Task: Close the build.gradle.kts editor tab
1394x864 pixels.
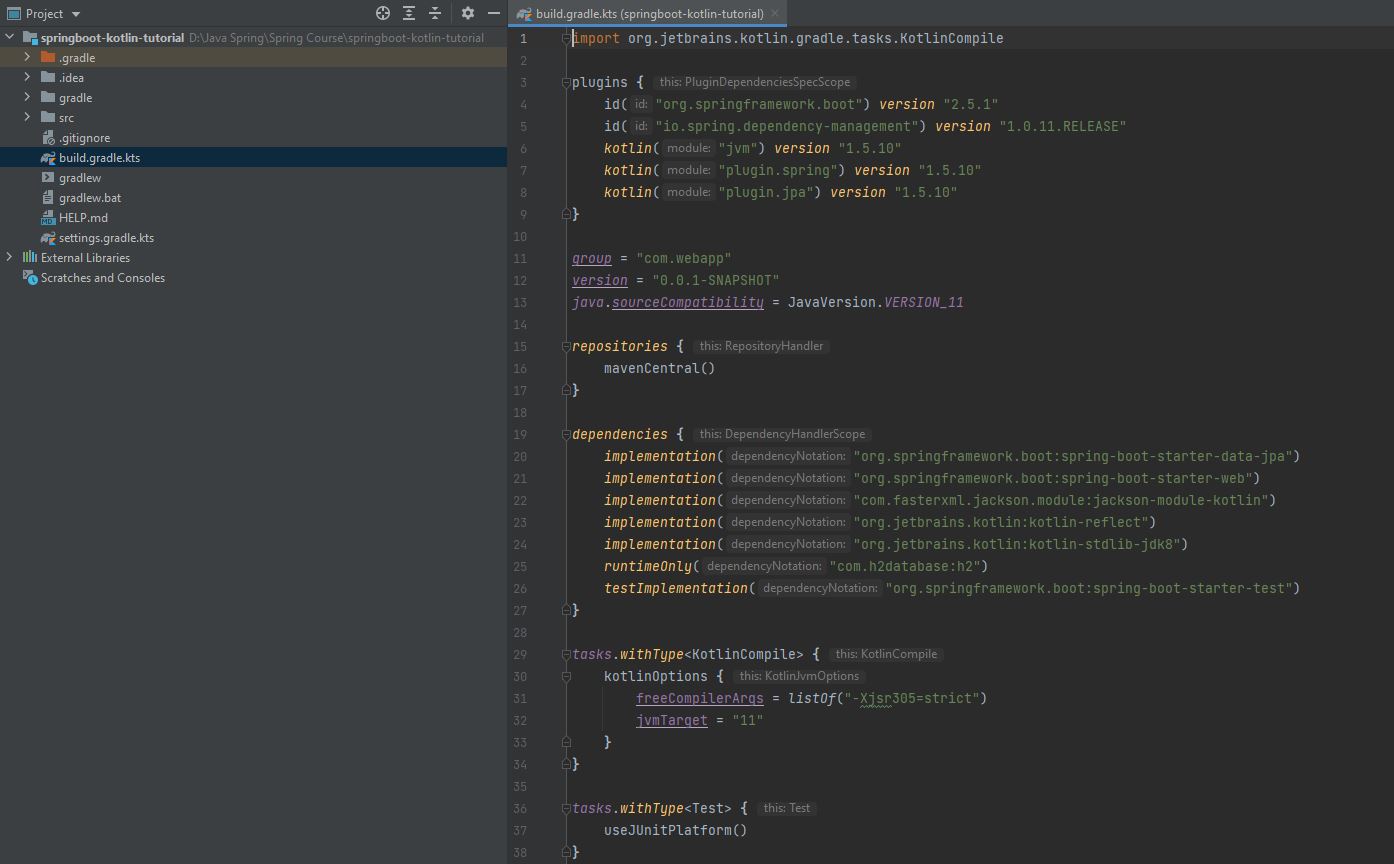Action: [x=775, y=14]
